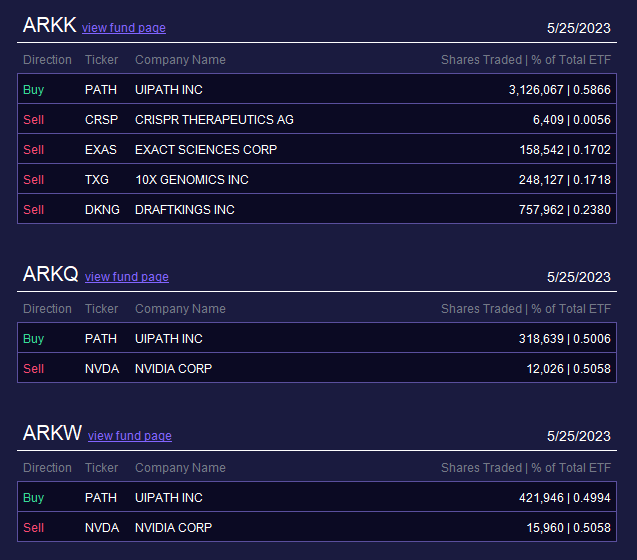
Task: Select value 12,026 | 0.5058
Action: (x=568, y=369)
